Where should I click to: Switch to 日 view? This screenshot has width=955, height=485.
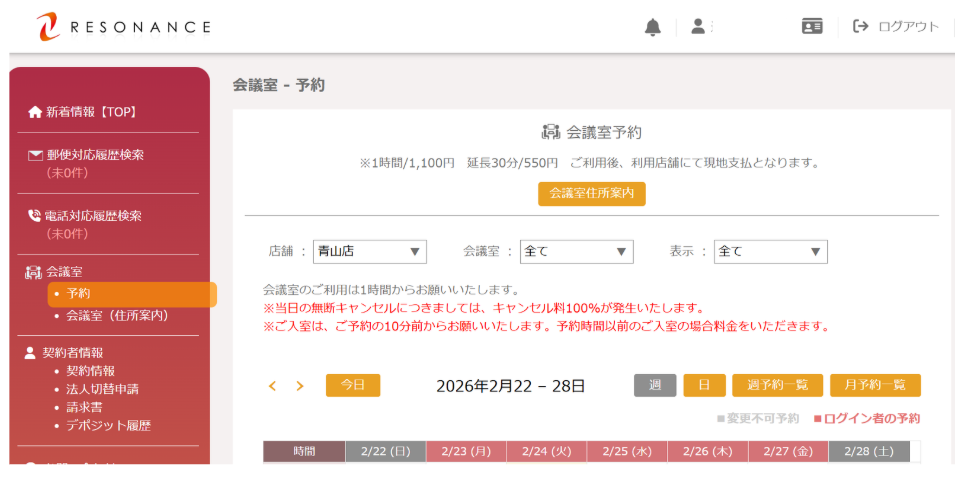click(x=704, y=385)
